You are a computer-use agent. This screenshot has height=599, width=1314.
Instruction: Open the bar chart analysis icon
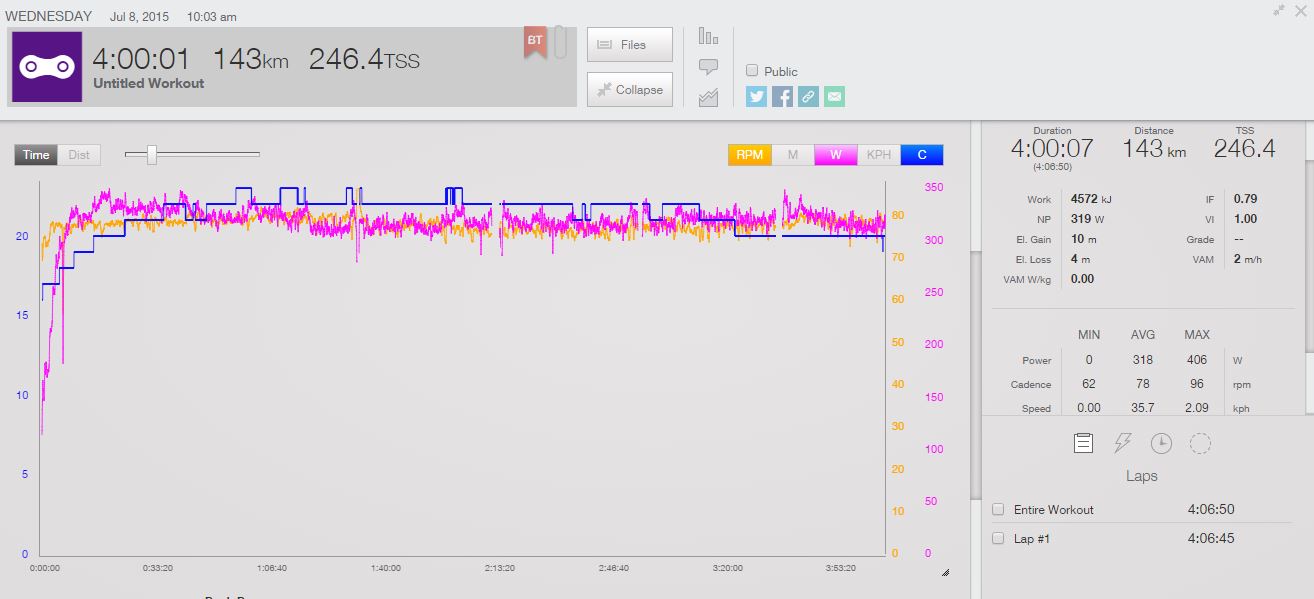708,37
